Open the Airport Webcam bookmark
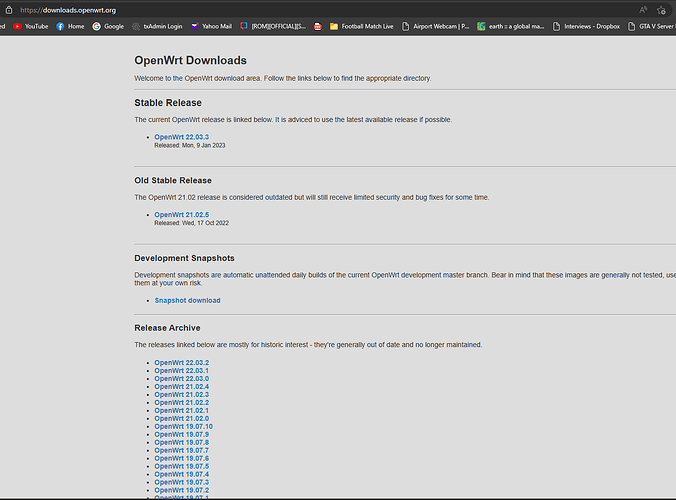Viewport: 676px width, 500px height. [435, 26]
